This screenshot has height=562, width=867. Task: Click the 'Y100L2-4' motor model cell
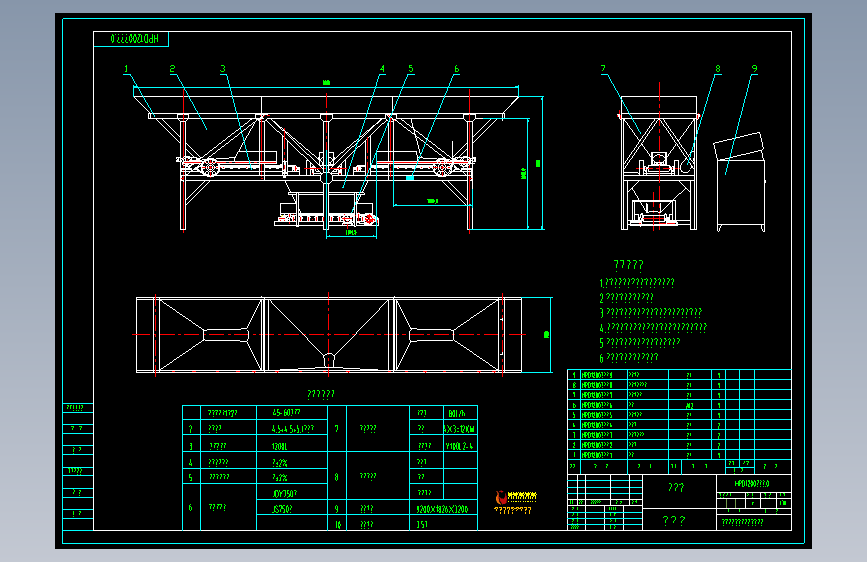pos(460,446)
